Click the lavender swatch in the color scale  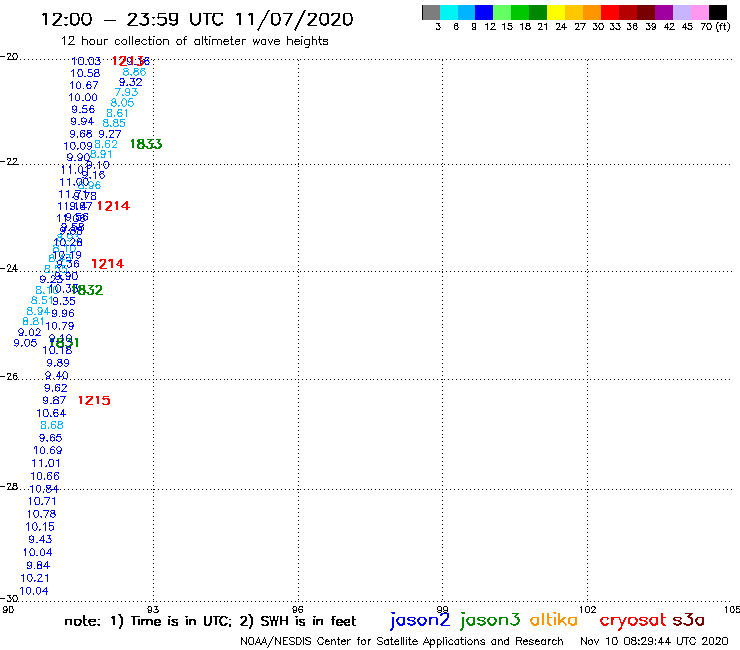pos(682,12)
